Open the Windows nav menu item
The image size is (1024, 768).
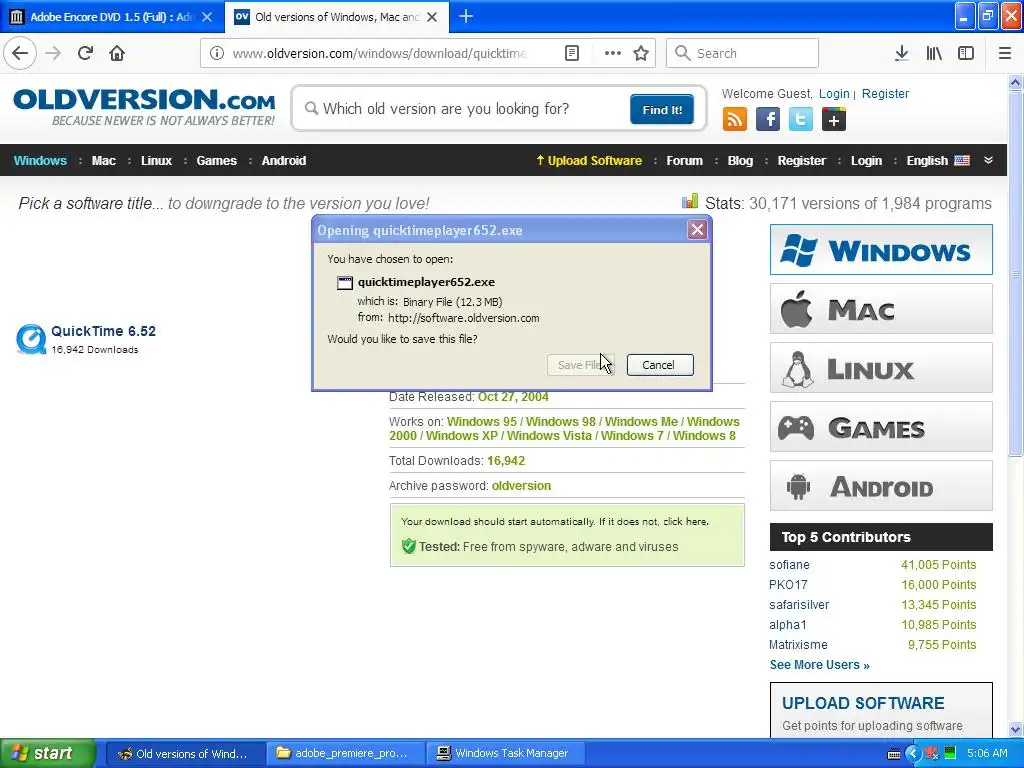40,161
